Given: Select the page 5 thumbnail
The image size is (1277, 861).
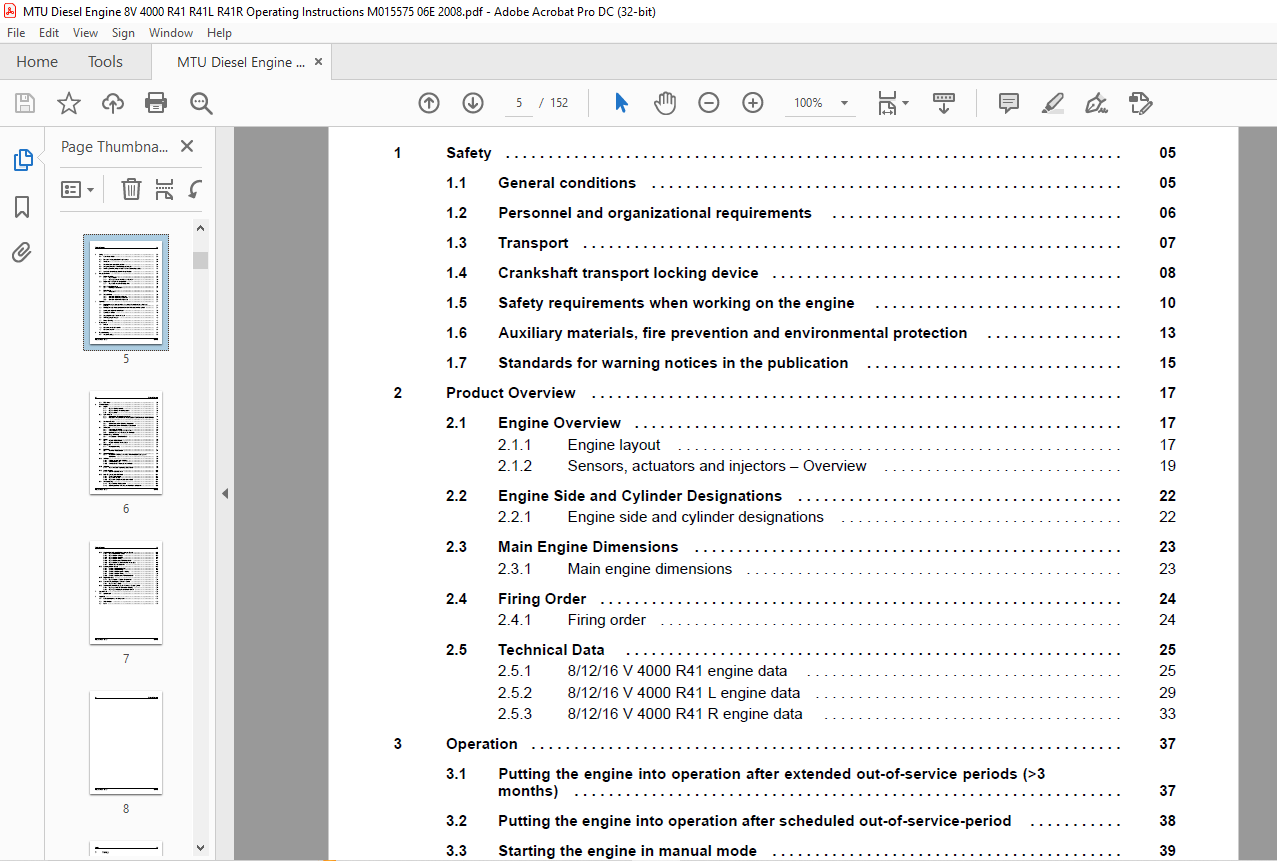Looking at the screenshot, I should (x=126, y=292).
